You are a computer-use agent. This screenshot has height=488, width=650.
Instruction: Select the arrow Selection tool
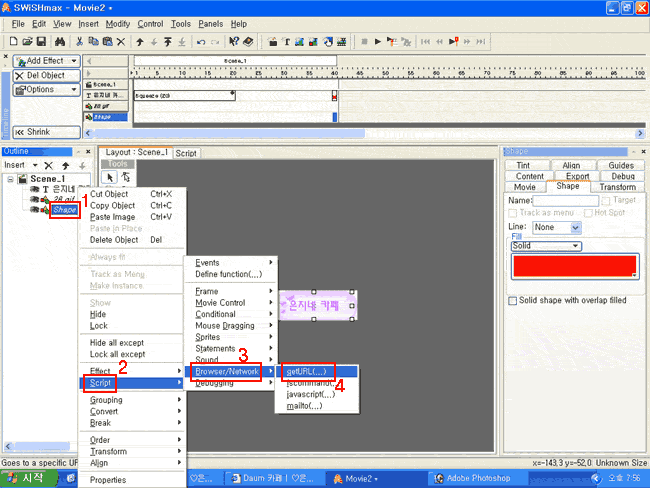pos(110,177)
